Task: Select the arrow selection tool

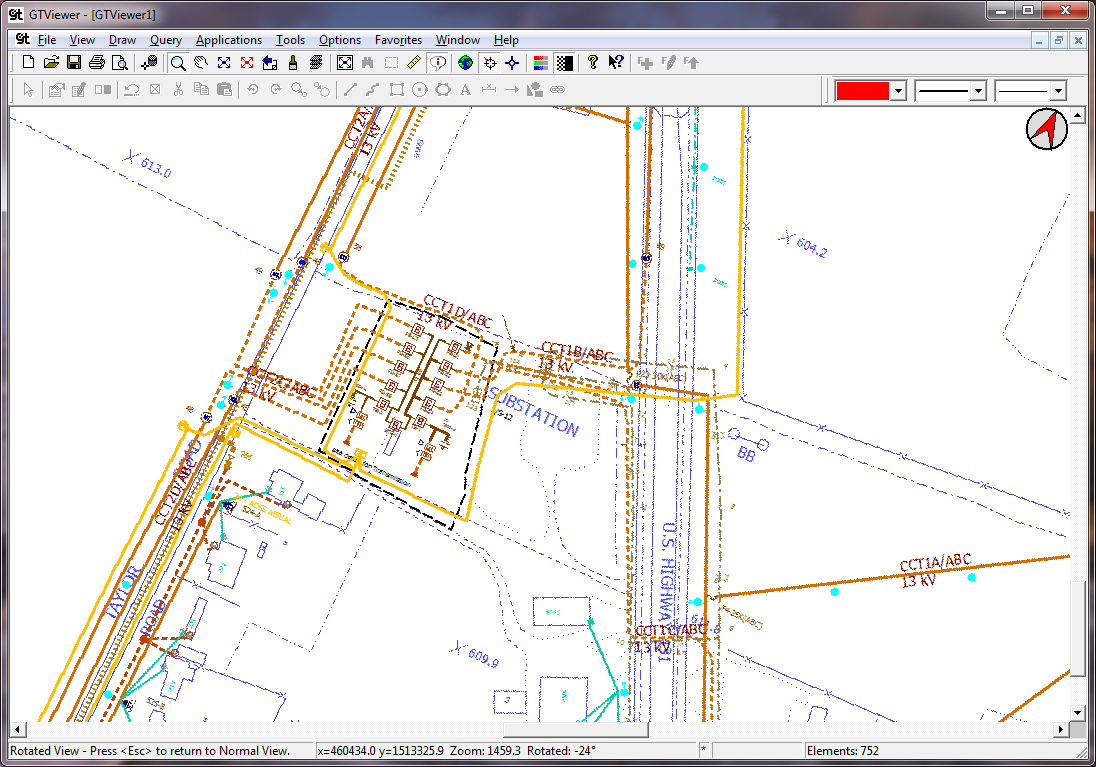Action: pyautogui.click(x=26, y=89)
